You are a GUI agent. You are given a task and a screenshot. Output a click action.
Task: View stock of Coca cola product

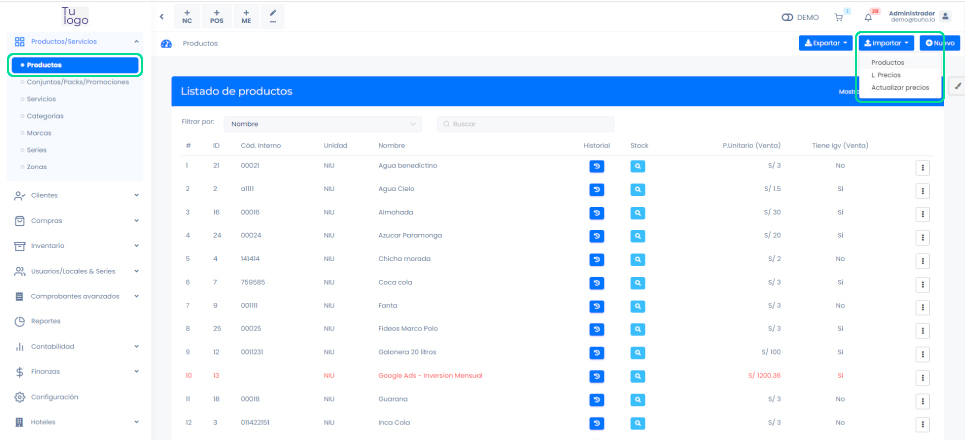pos(638,282)
